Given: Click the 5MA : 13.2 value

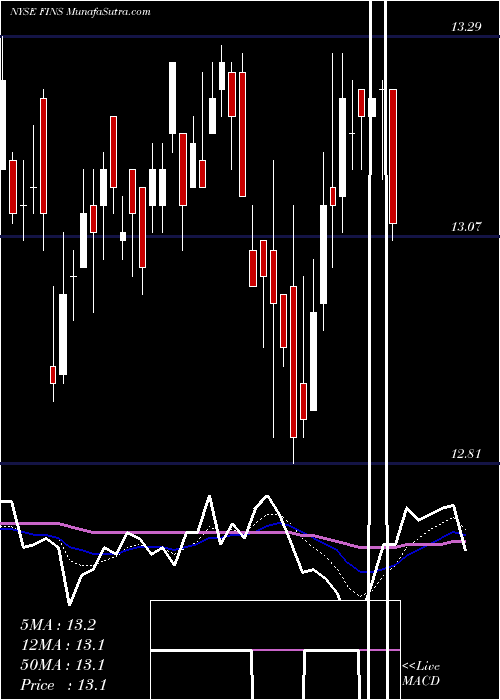Looking at the screenshot, I should coord(58,625).
